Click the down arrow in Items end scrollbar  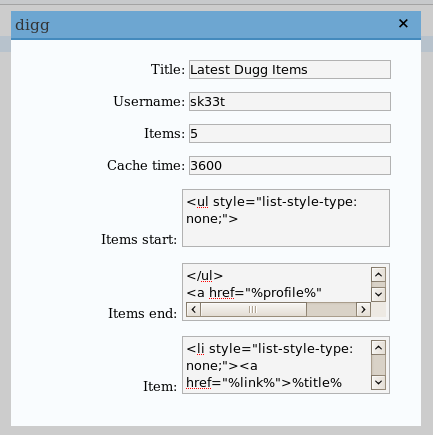[378, 294]
